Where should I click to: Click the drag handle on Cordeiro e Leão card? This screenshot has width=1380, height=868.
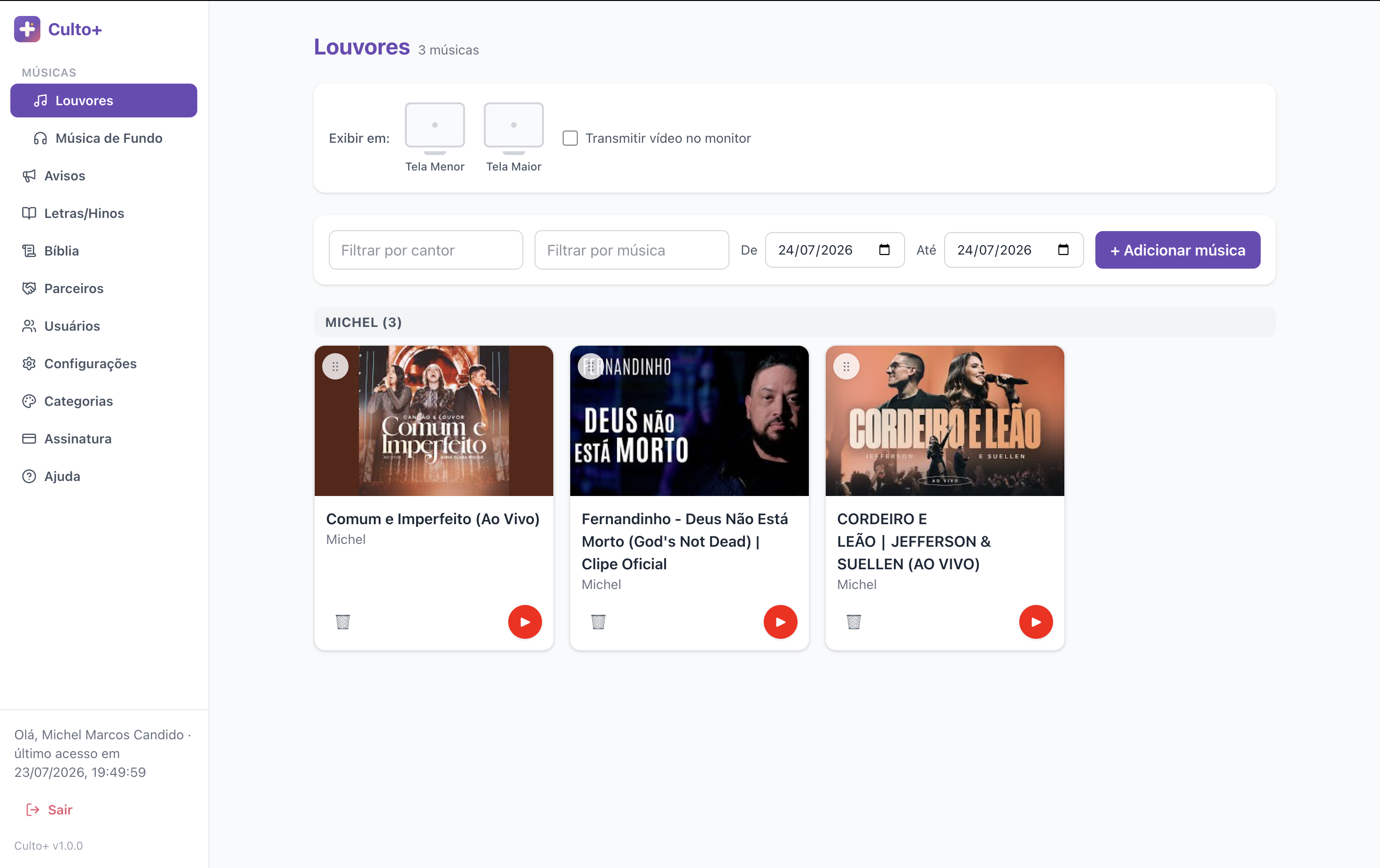click(x=846, y=367)
